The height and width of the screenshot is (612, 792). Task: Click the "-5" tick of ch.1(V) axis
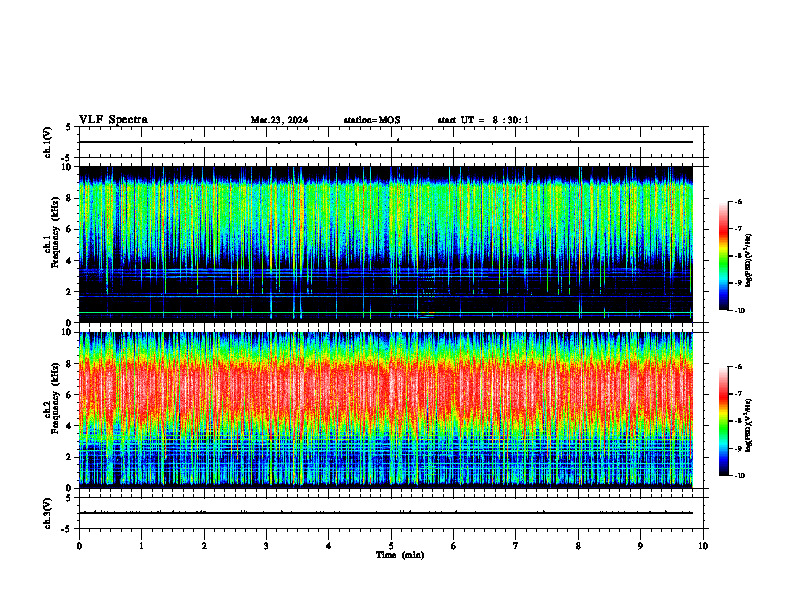pos(68,158)
